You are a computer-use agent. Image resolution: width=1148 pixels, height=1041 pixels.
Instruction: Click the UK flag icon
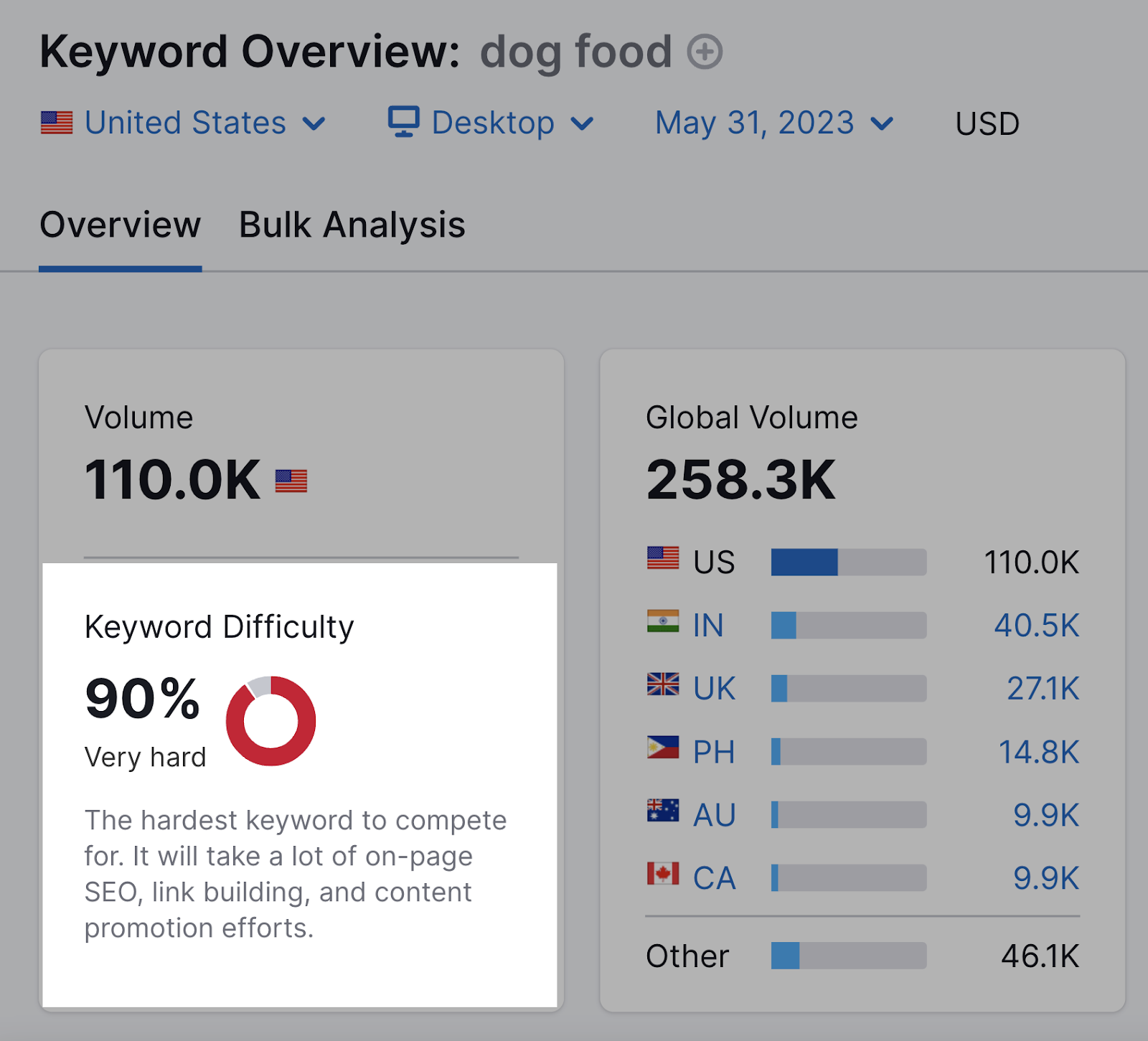click(662, 684)
